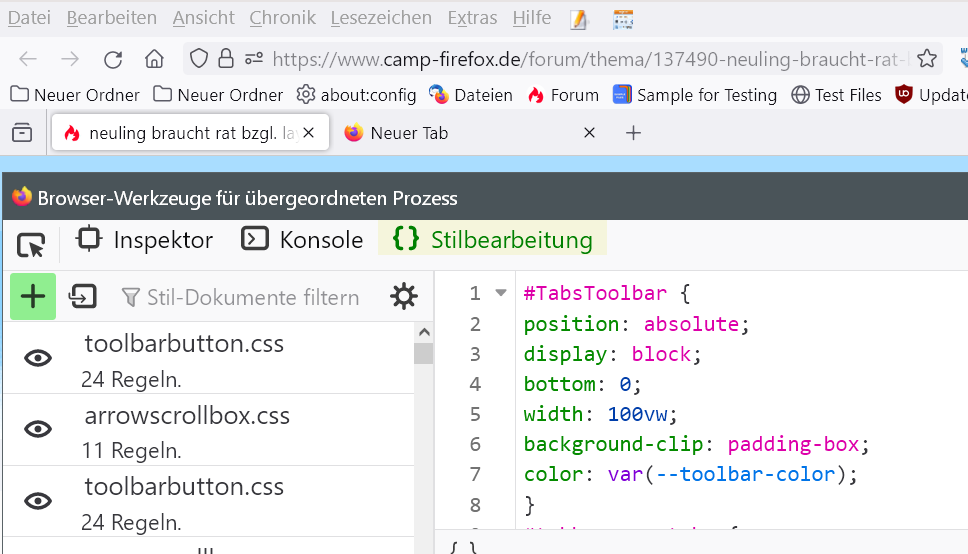Toggle the eye of the second toolbarbutton.css
The image size is (968, 554).
point(38,501)
